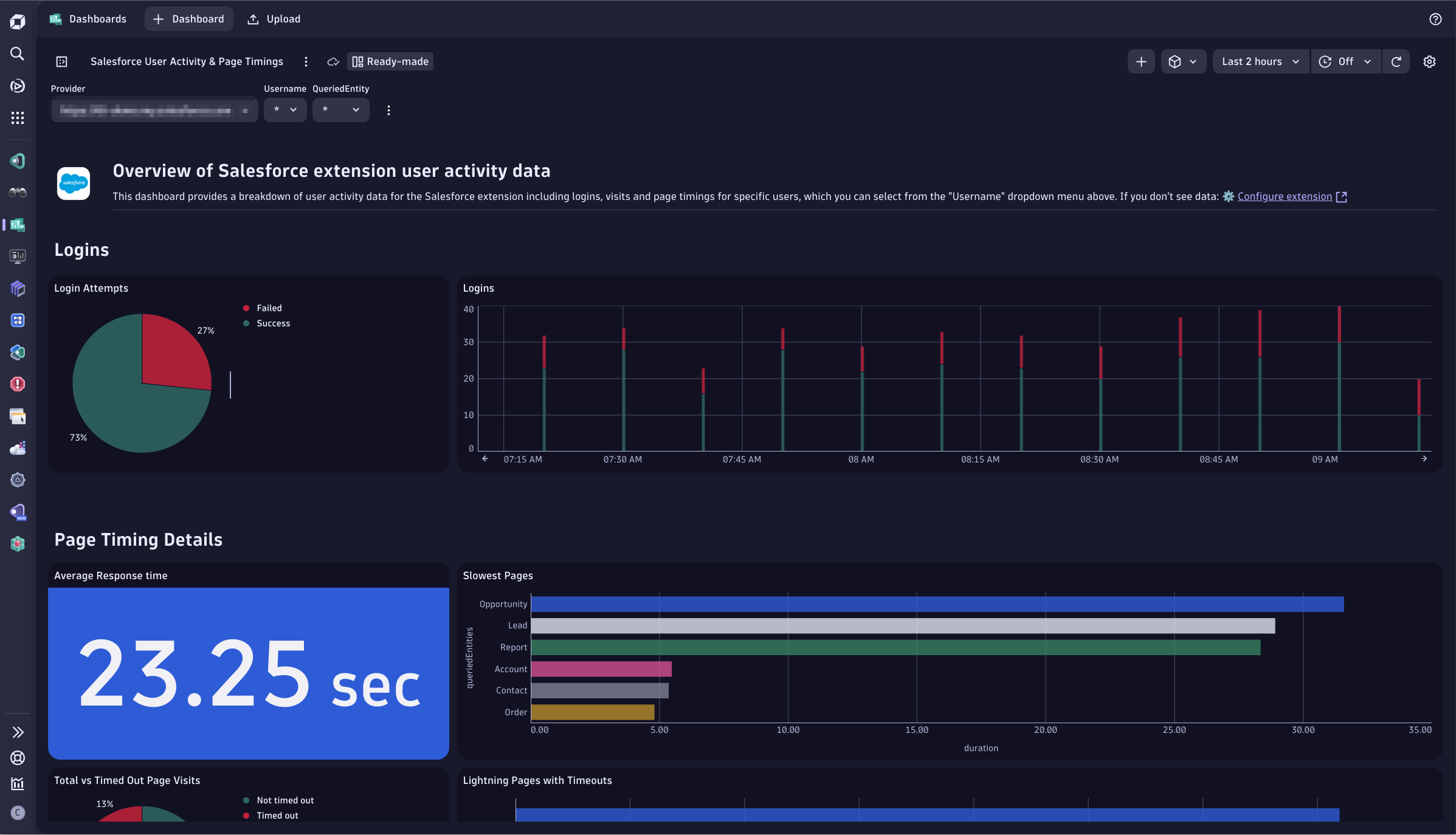Click the Upload button

274,19
